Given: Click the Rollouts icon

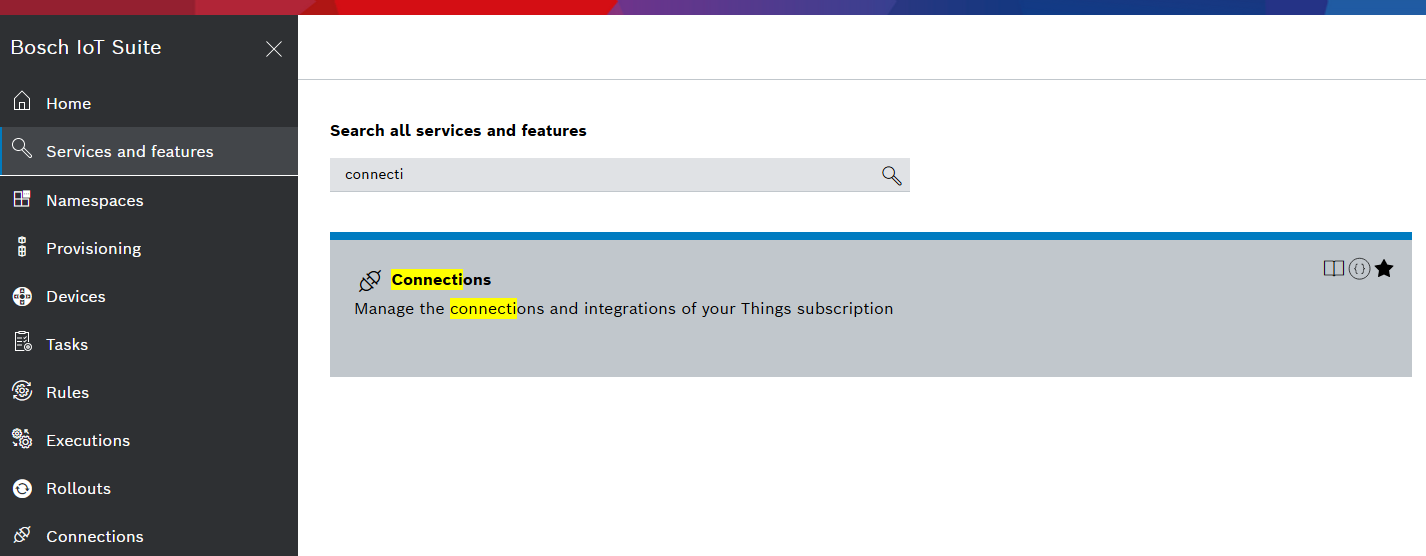Looking at the screenshot, I should 22,488.
